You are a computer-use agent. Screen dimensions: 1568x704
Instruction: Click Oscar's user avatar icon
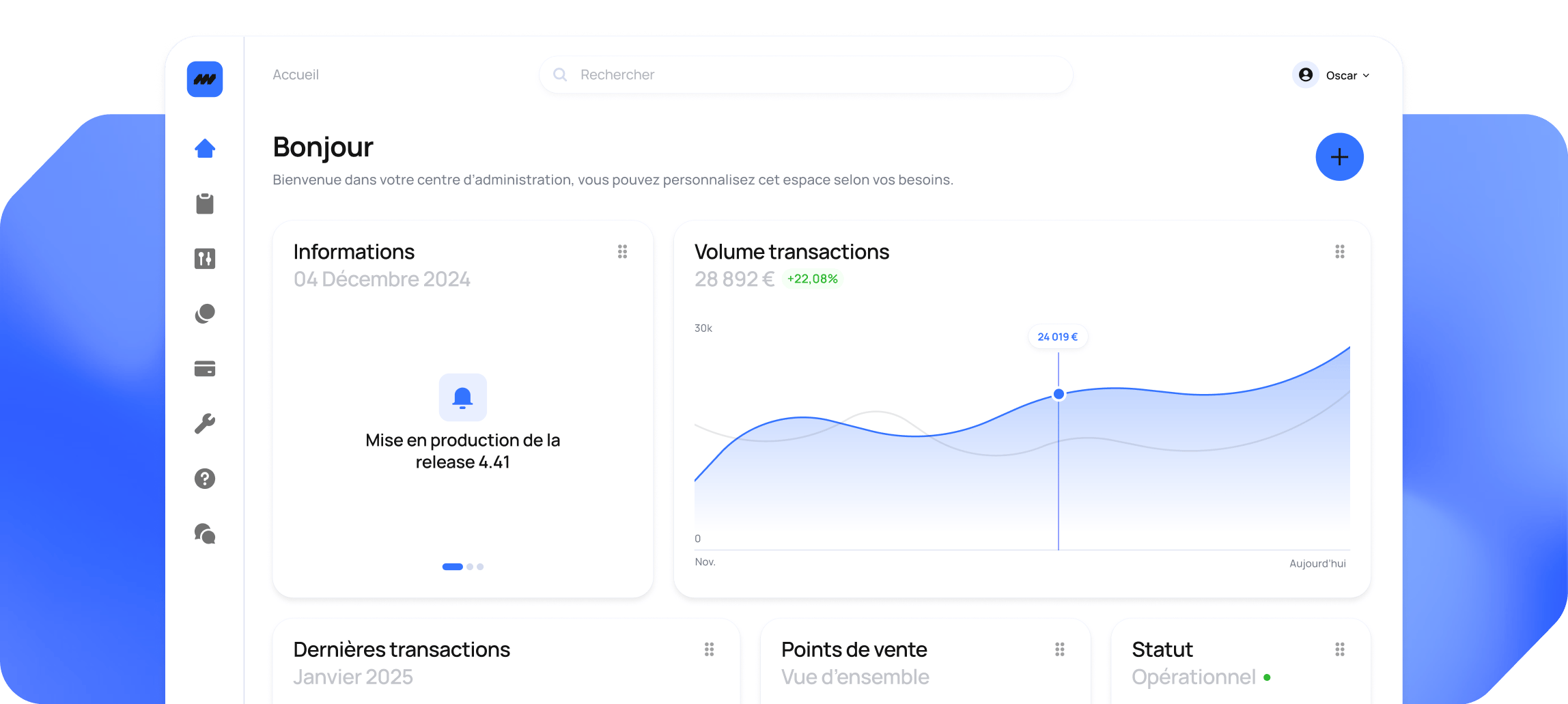click(x=1306, y=75)
